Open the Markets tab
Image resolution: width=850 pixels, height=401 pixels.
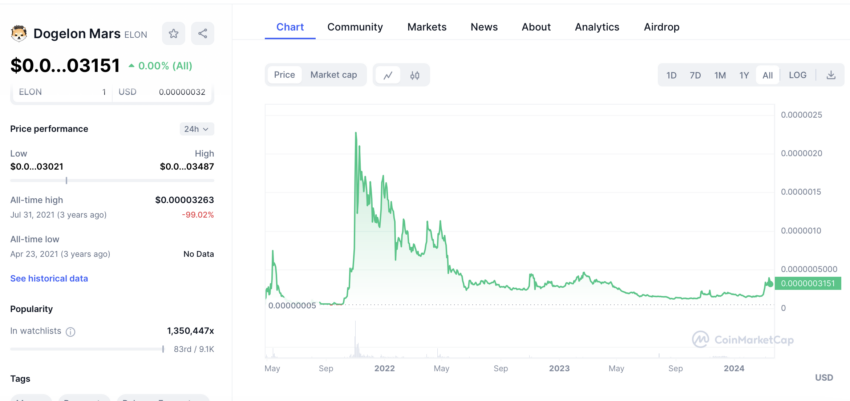tap(427, 27)
